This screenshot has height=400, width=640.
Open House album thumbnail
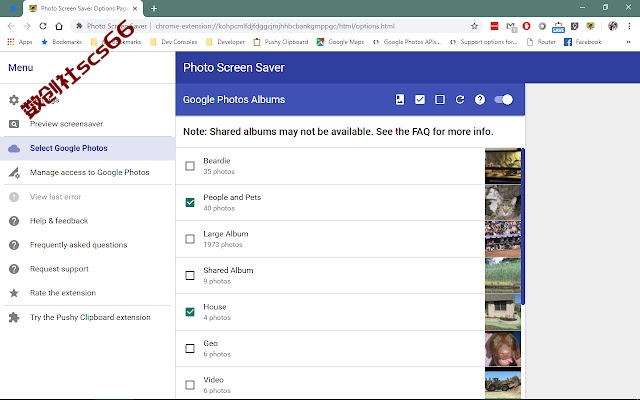(503, 312)
